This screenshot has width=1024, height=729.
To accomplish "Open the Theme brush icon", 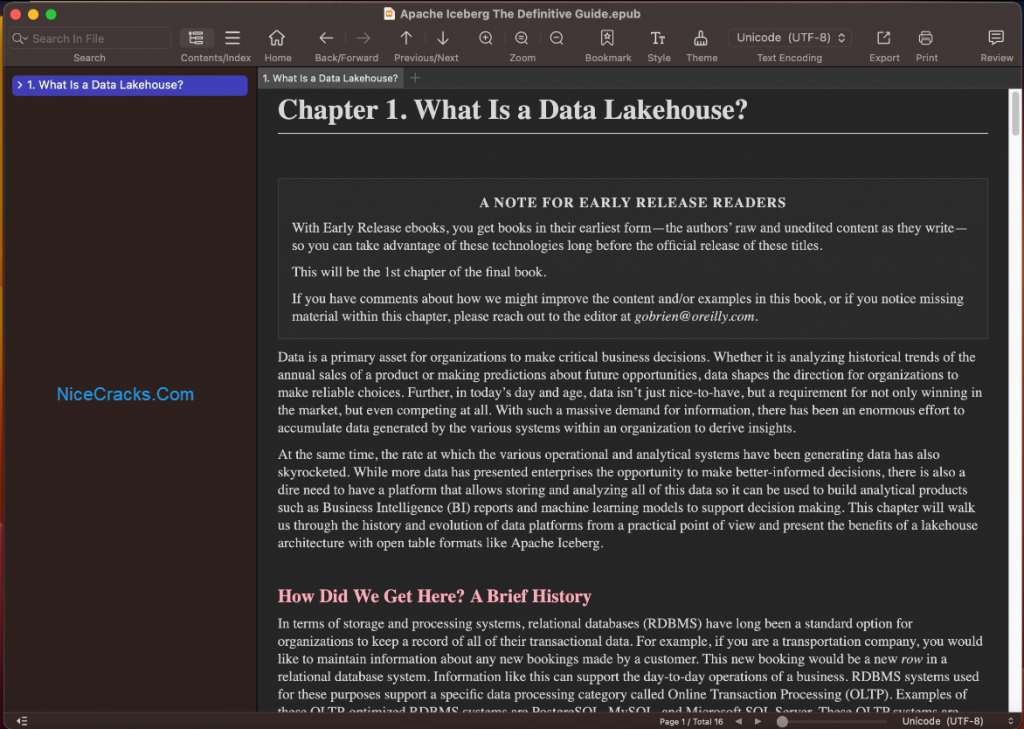I will 701,38.
